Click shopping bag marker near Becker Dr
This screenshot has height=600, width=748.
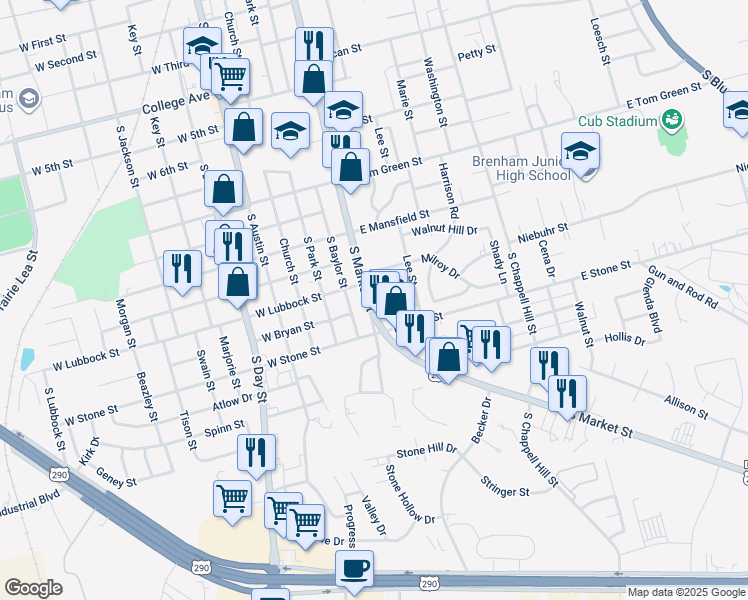pos(447,356)
